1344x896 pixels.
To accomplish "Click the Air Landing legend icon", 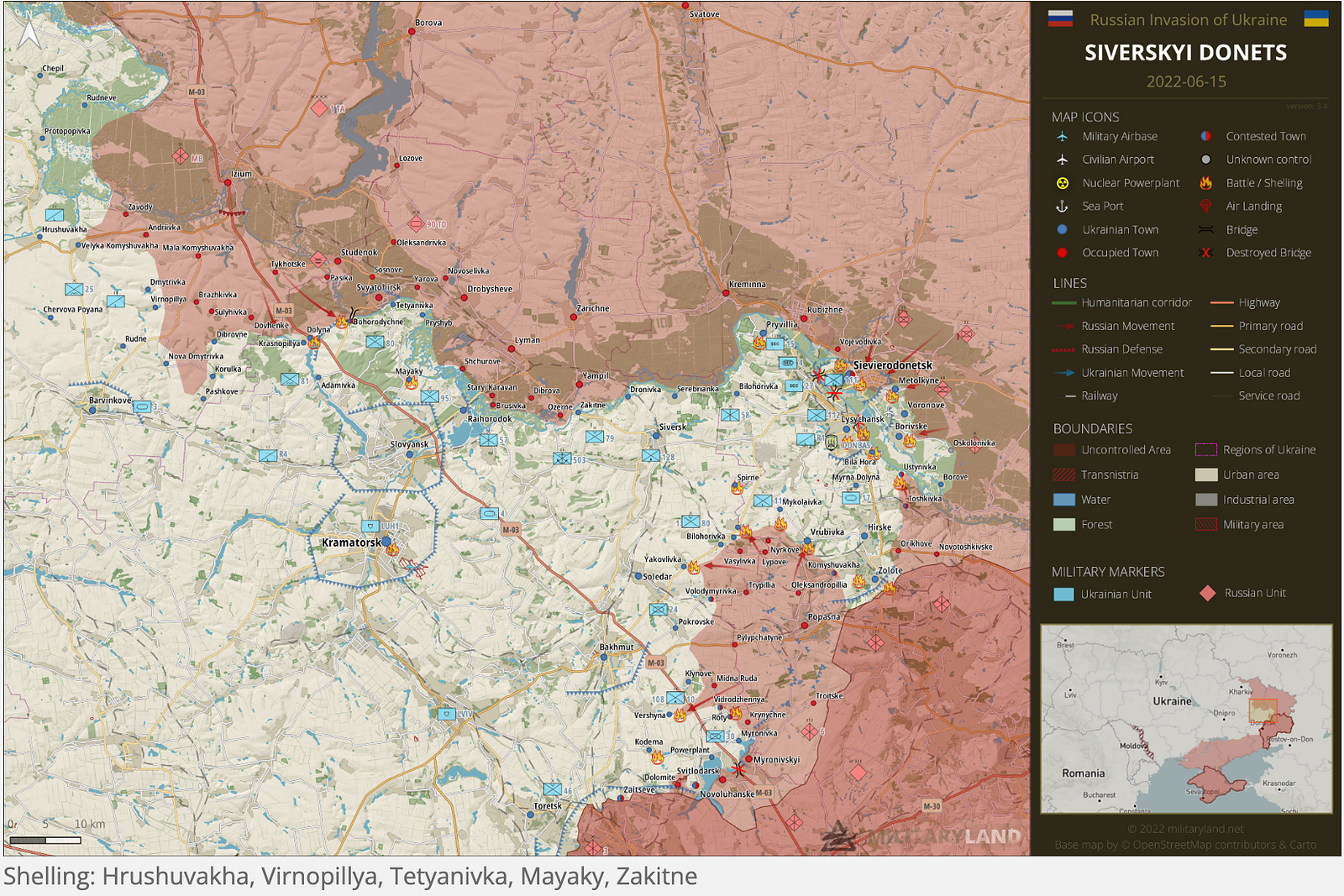I will [1206, 206].
